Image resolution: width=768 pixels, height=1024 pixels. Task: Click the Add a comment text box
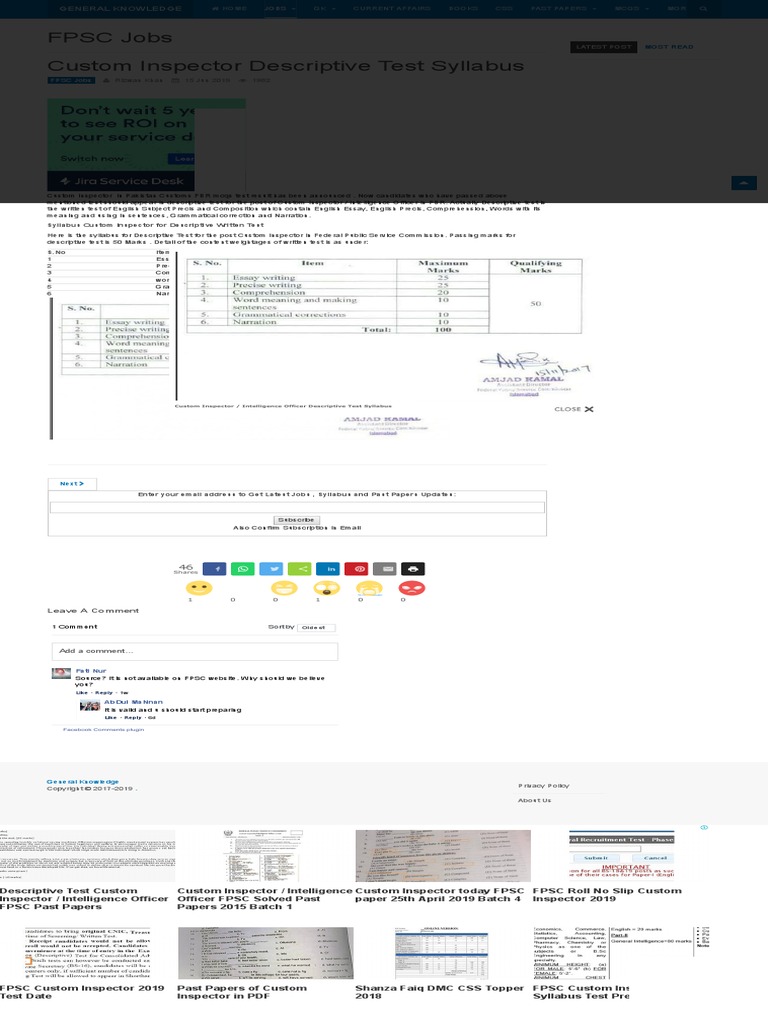pos(195,651)
